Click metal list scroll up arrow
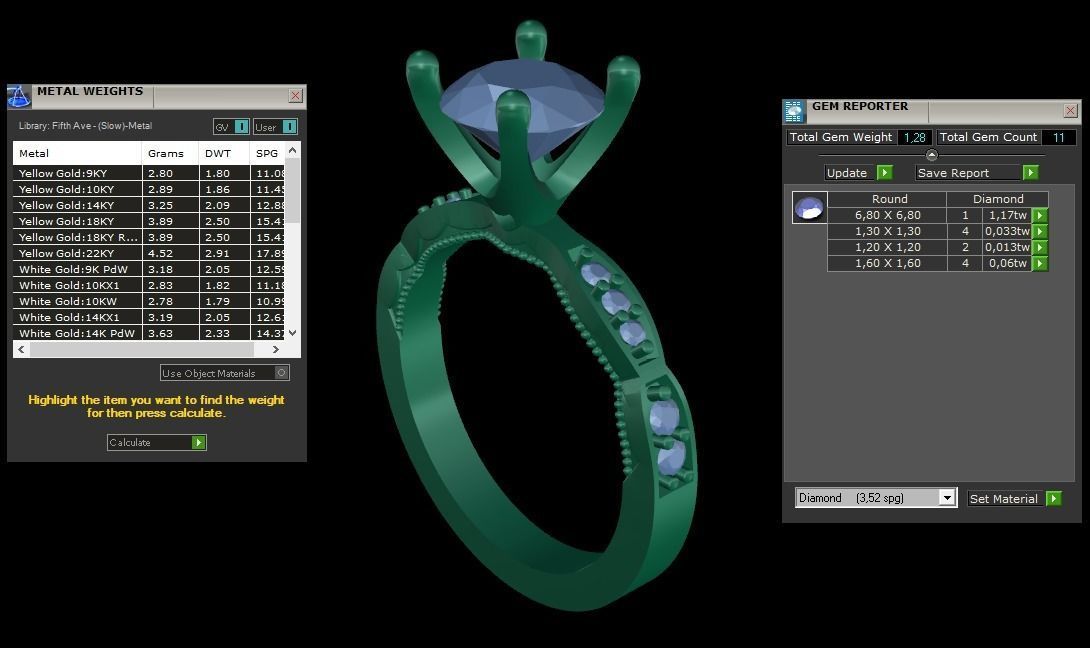Screen dimensions: 1090x648 [293, 150]
